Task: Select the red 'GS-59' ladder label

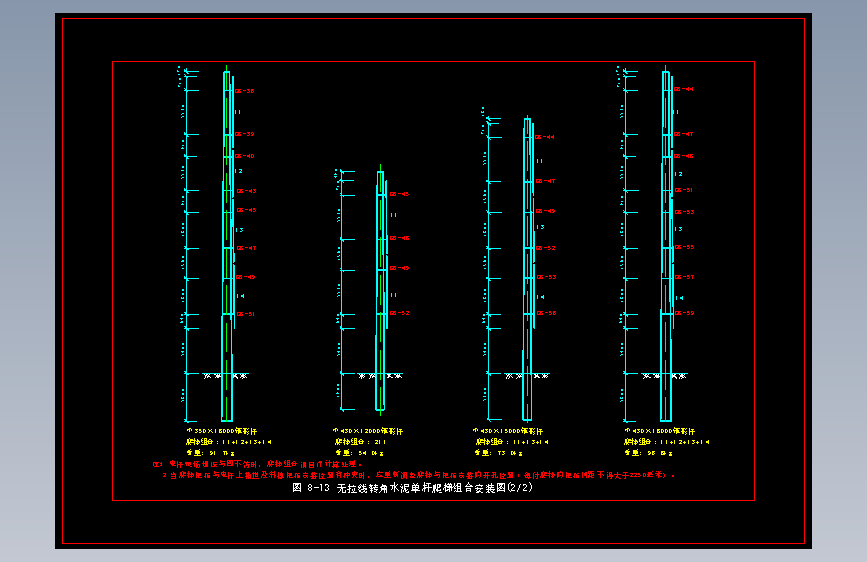Action: (685, 313)
